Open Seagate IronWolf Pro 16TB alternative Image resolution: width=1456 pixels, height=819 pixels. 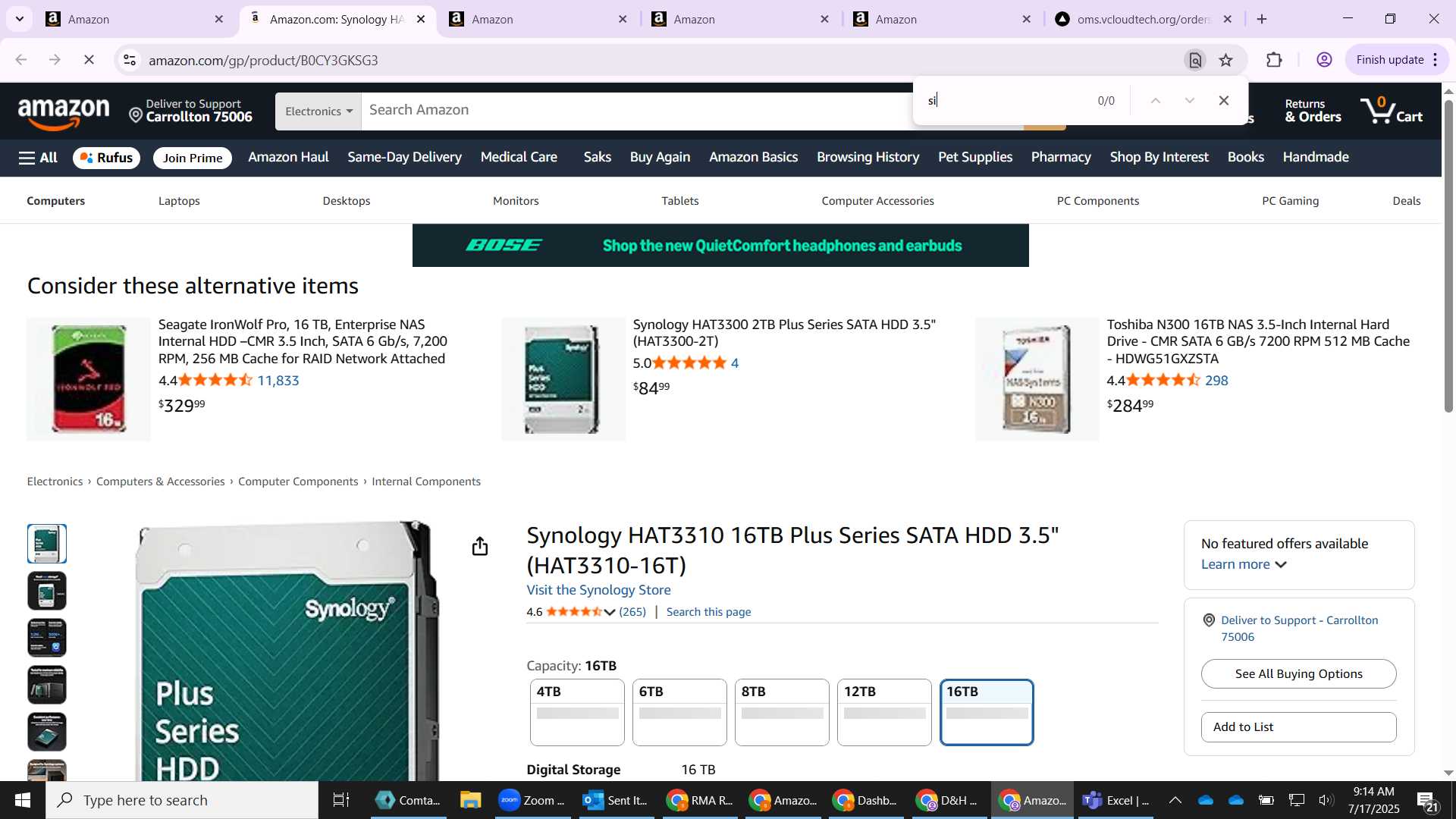tap(303, 341)
